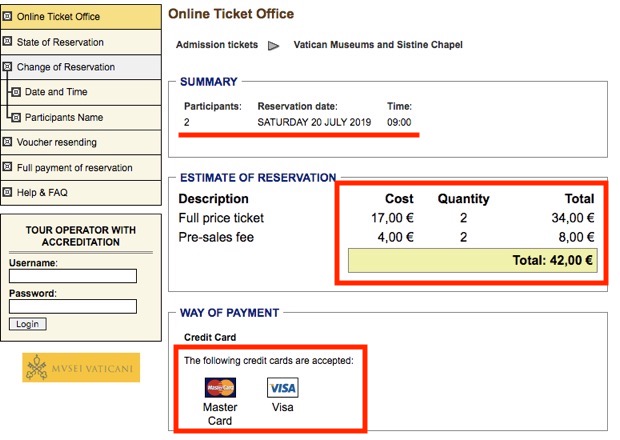Click the yellow Total: 42,00 € bar
Viewport: 620px width, 440px height.
tap(472, 261)
